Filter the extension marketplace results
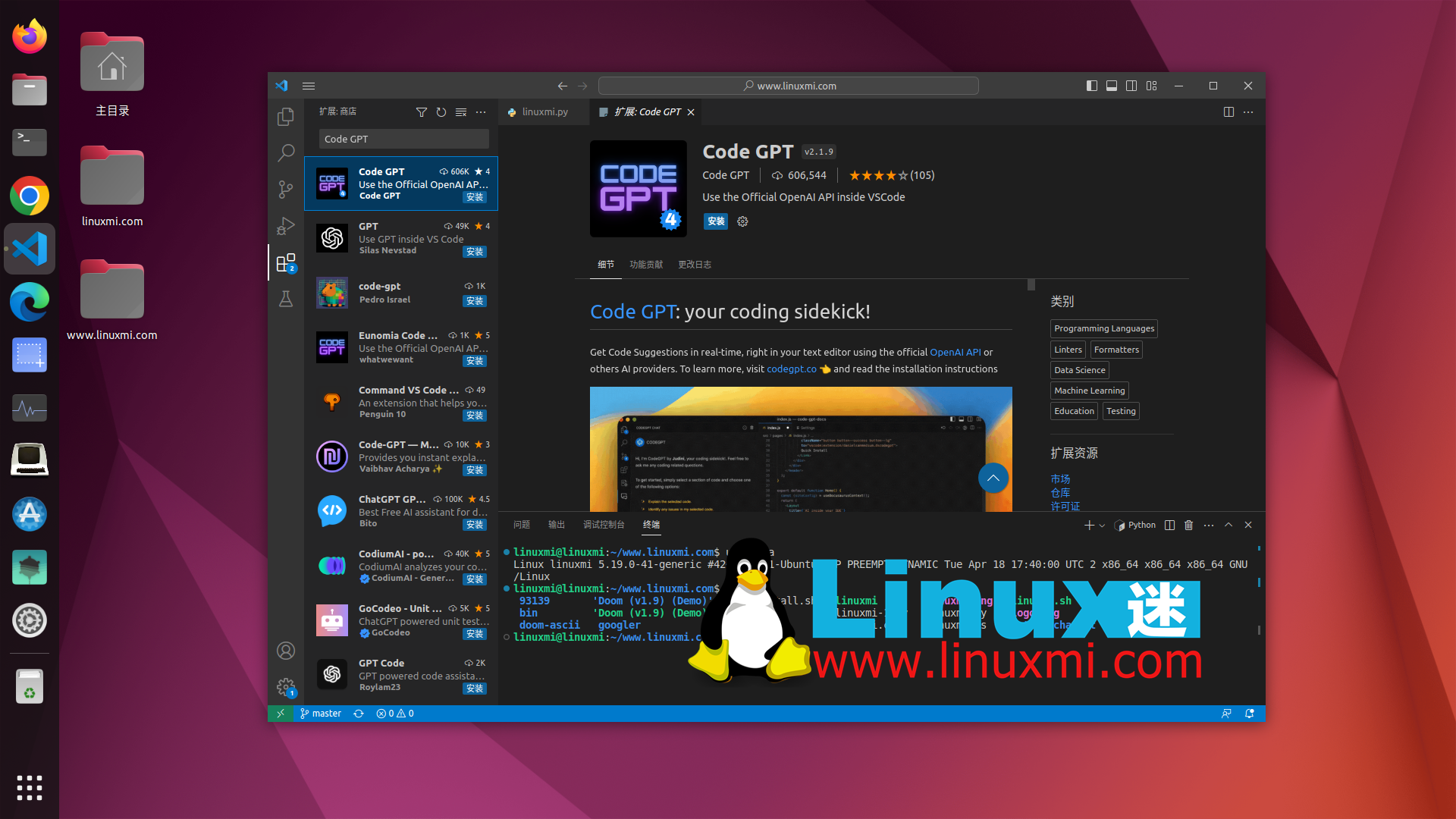1456x819 pixels. coord(422,112)
